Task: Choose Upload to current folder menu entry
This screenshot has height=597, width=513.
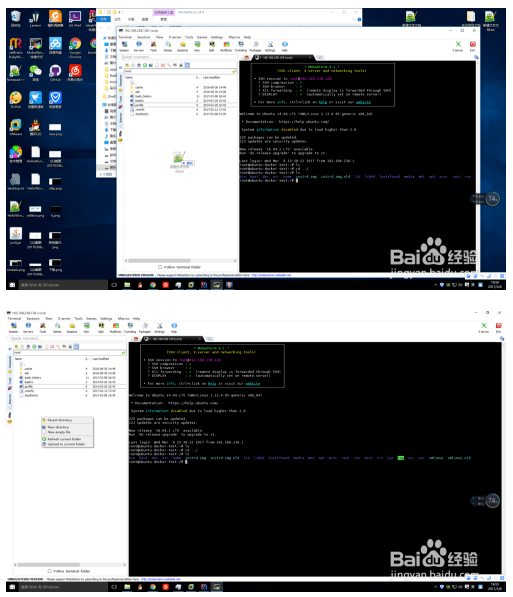Action: click(67, 444)
